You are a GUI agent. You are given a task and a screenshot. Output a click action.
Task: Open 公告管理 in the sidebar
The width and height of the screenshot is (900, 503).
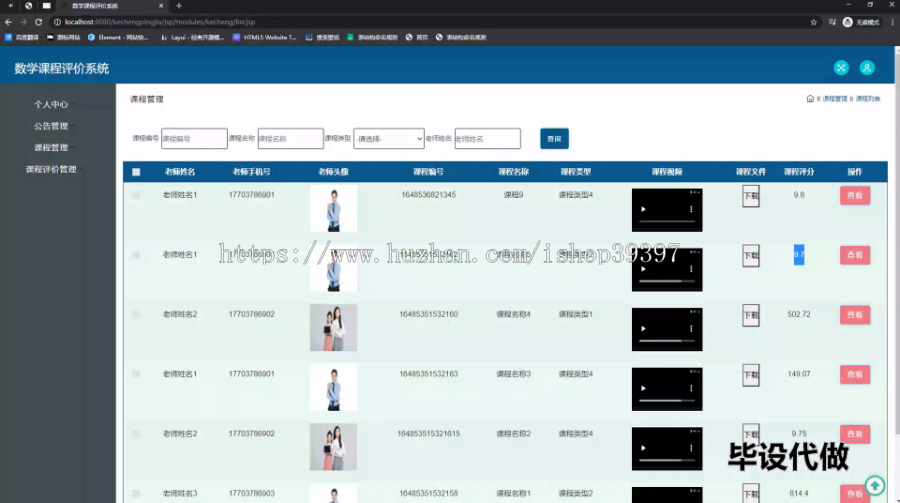click(51, 126)
